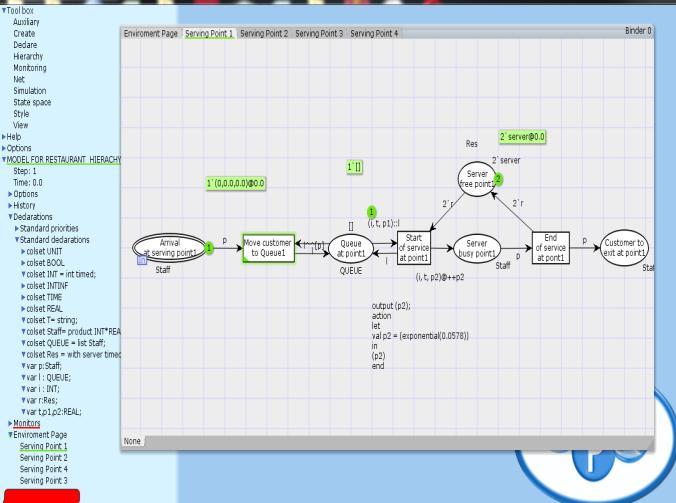676x503 pixels.
Task: Select the Serving Point 1 tab
Action: (x=209, y=33)
